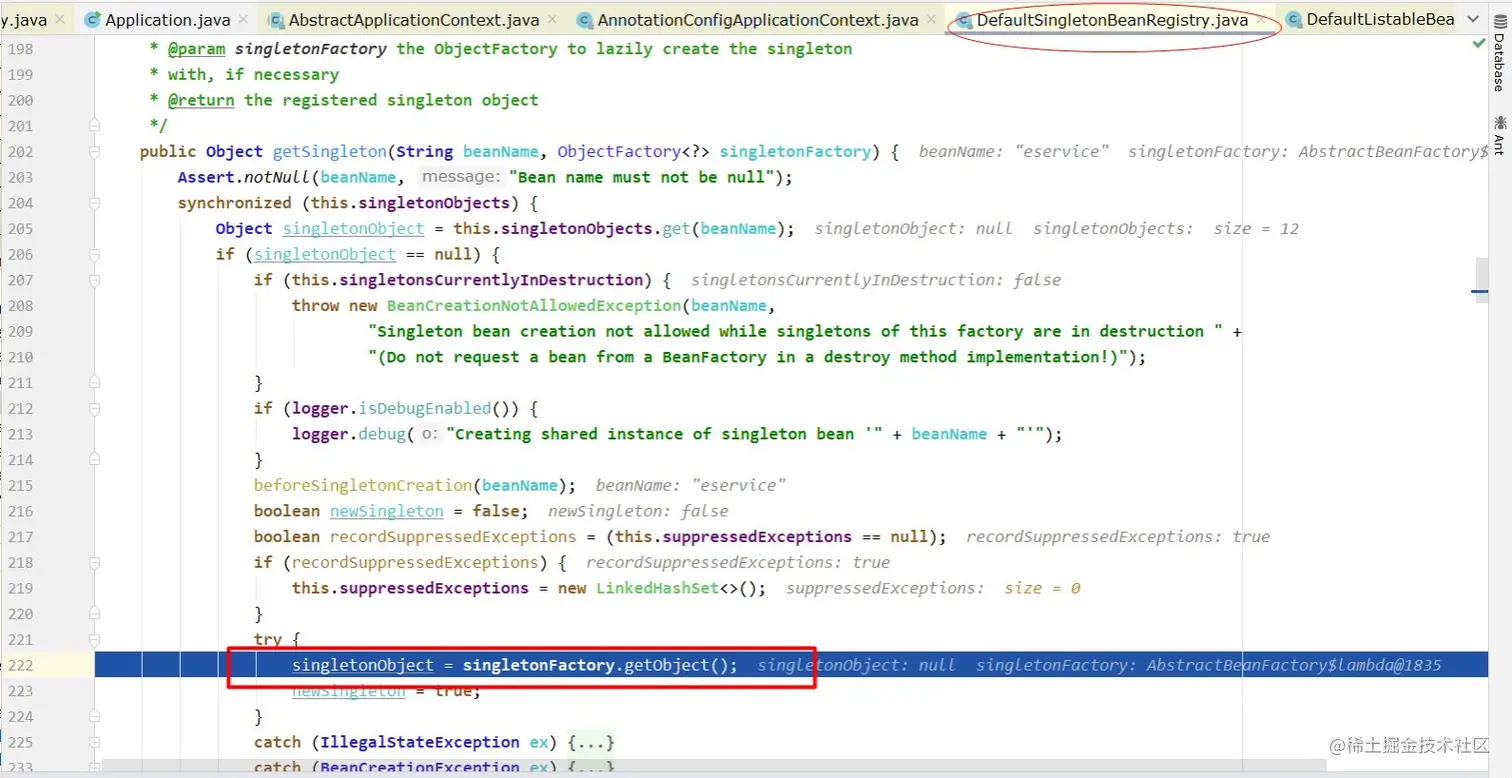Click inline hint 'singletonsCurrentlyInDestruction: false'

pyautogui.click(x=876, y=280)
